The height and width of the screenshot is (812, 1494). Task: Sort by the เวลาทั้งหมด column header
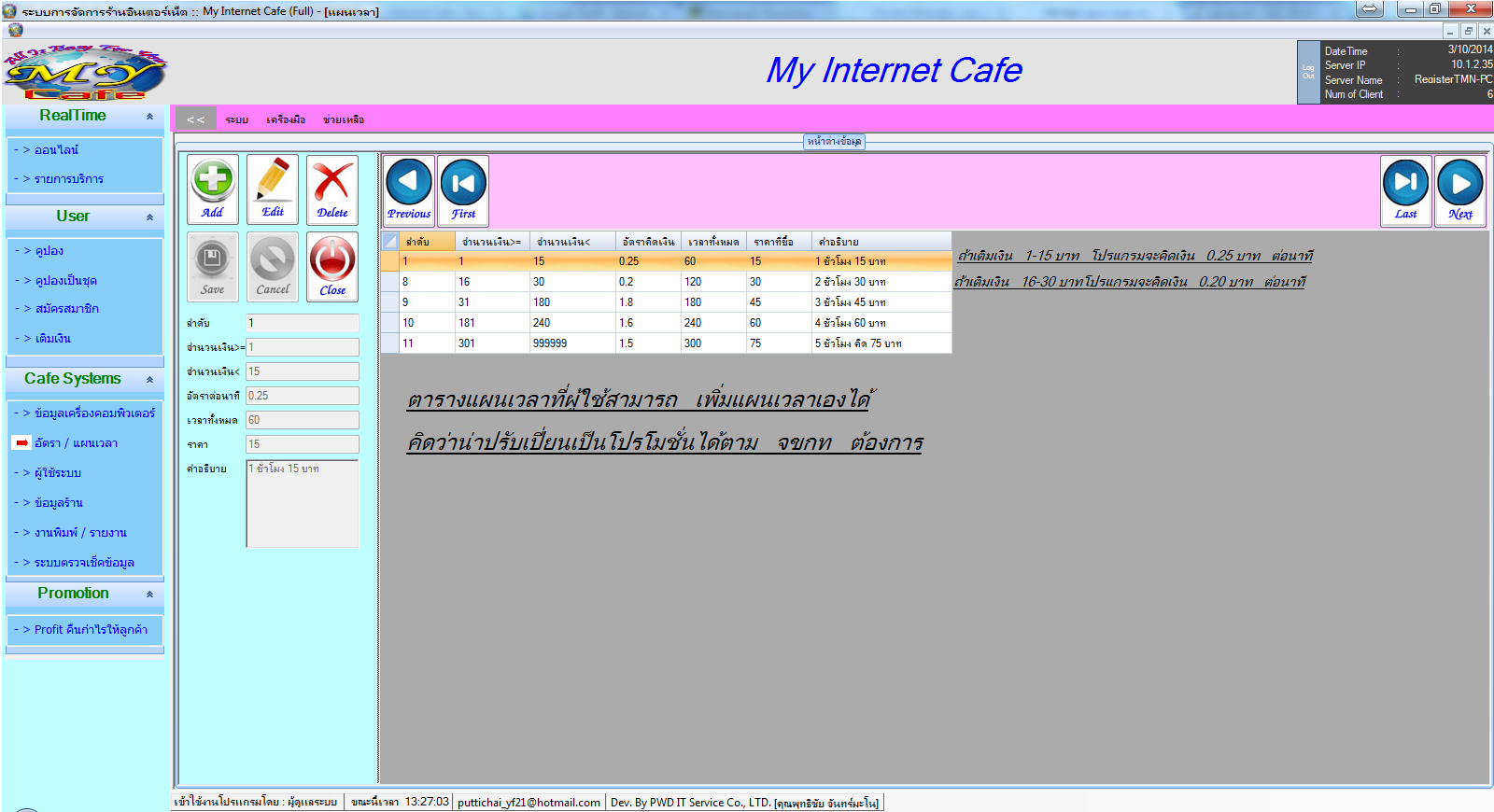pyautogui.click(x=713, y=242)
